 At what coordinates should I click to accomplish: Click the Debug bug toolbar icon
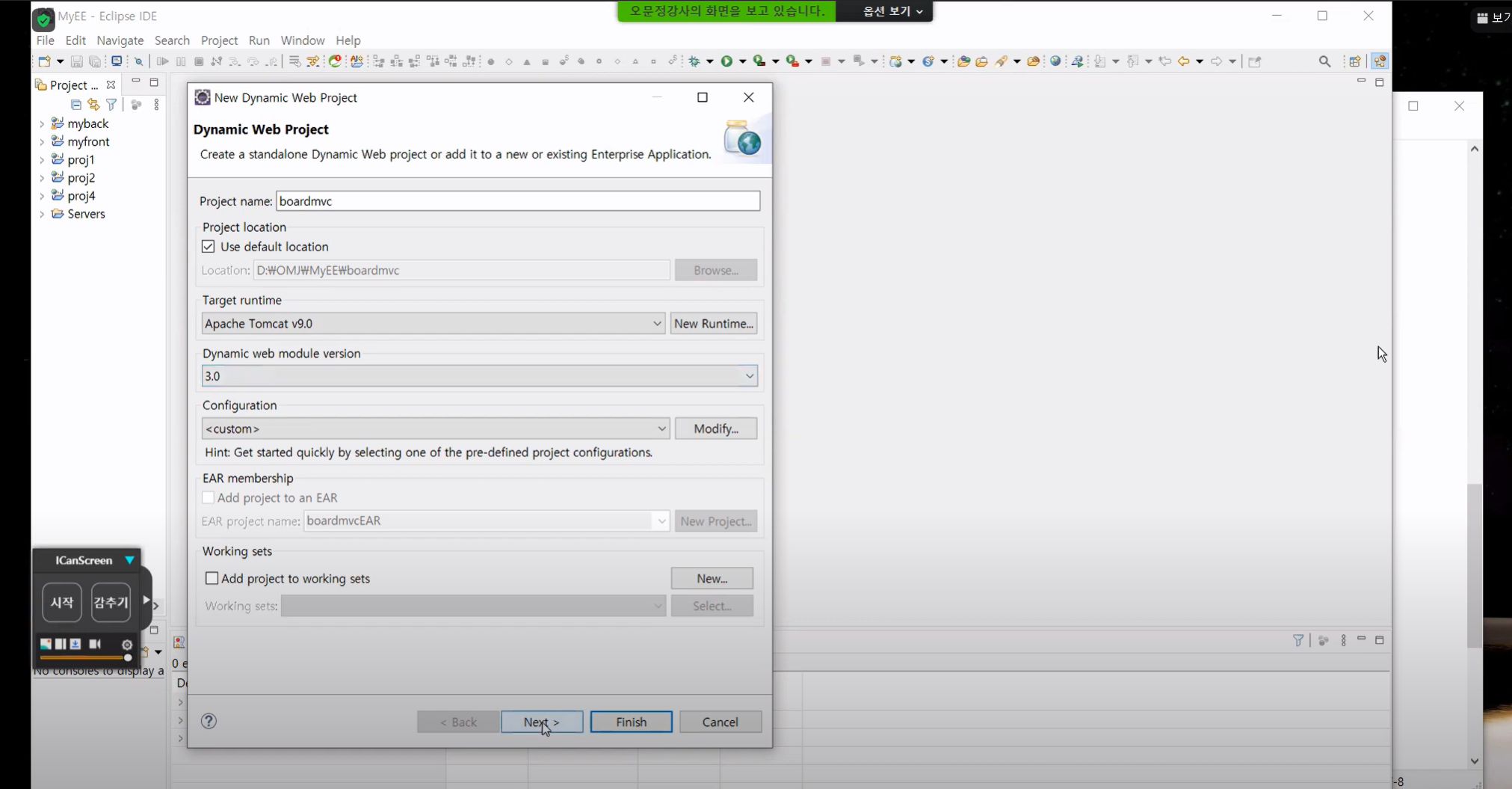(695, 61)
